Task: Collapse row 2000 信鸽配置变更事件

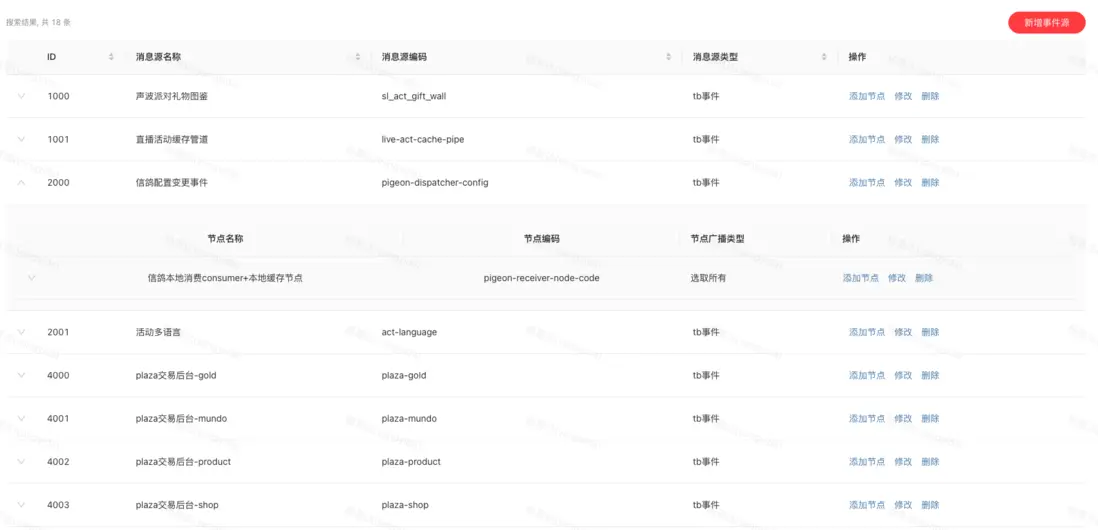Action: click(21, 182)
